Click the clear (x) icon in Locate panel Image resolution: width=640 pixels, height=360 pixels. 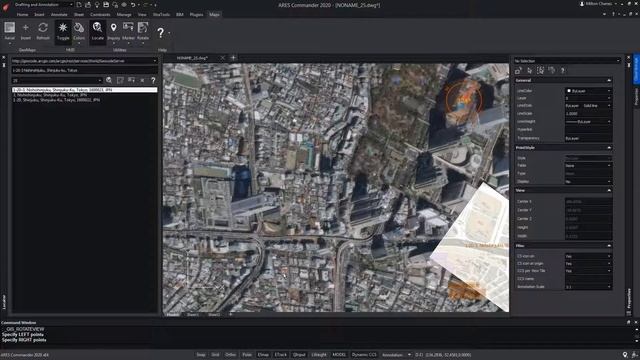pyautogui.click(x=142, y=80)
